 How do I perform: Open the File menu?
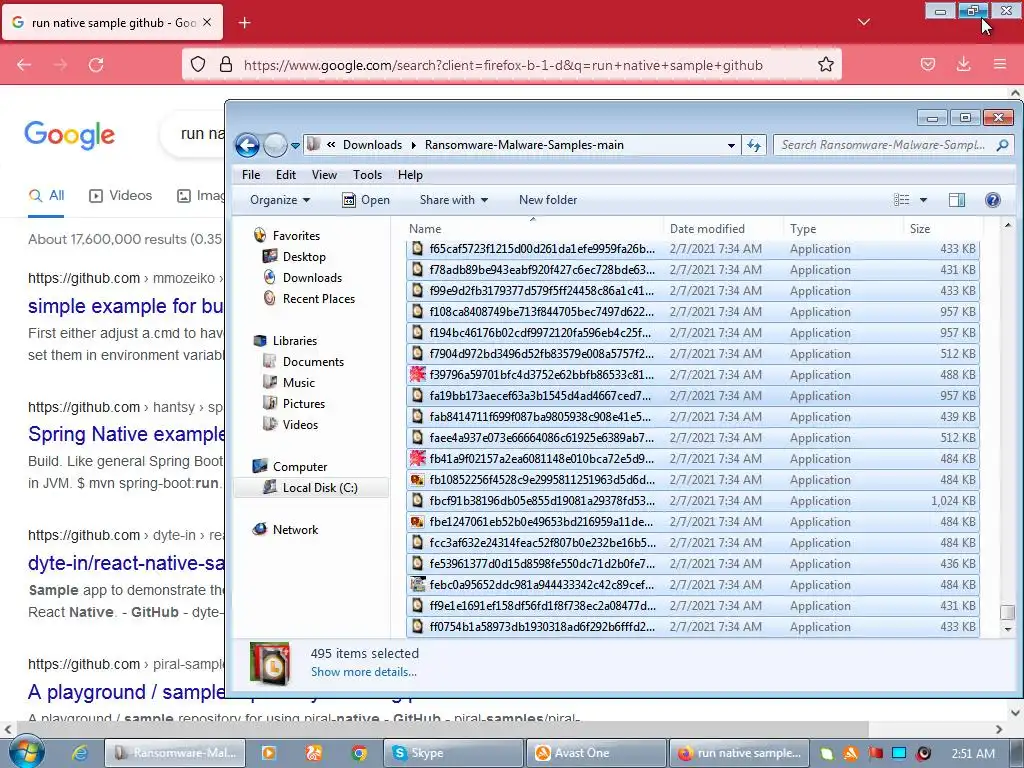[x=251, y=175]
